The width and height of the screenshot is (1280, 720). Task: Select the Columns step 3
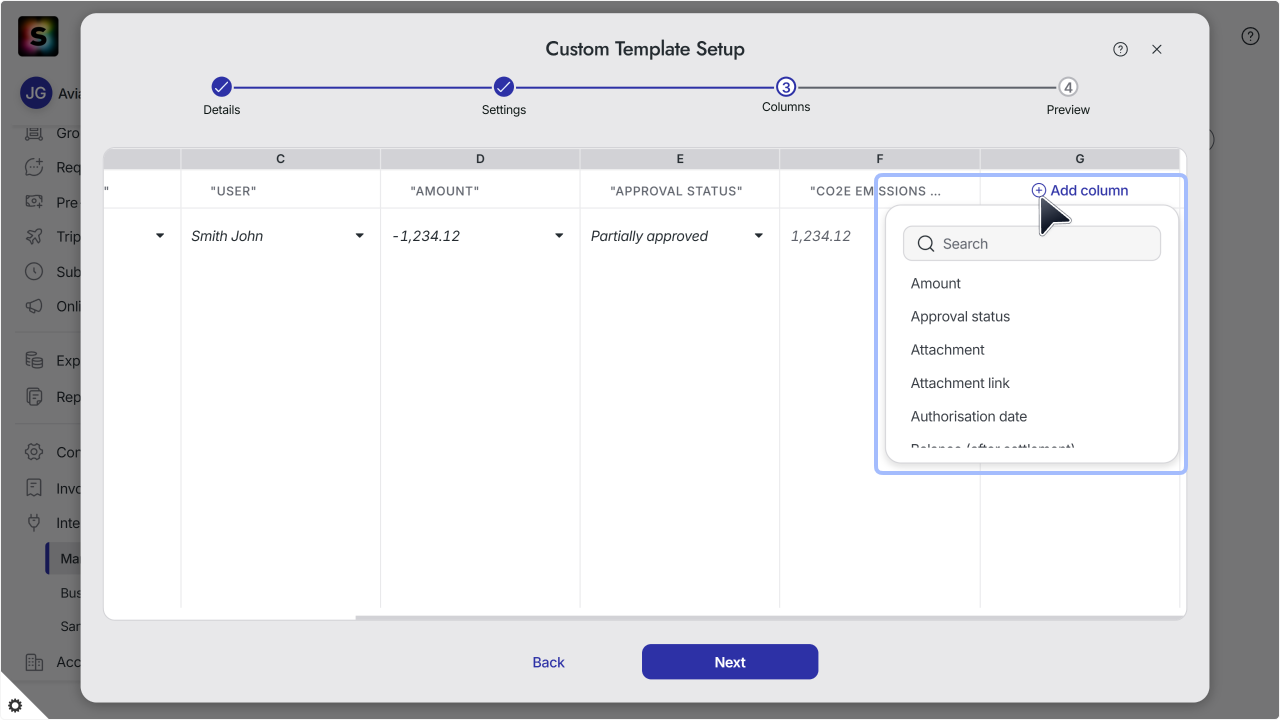click(x=786, y=95)
